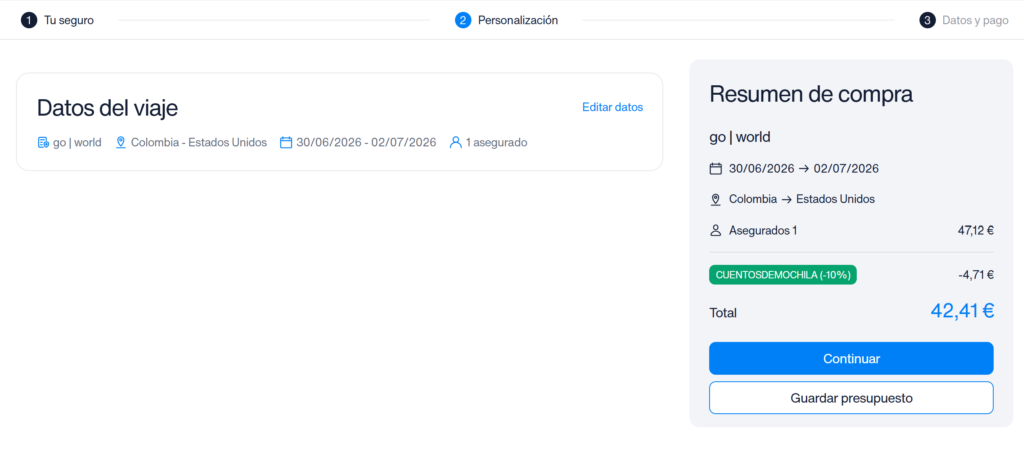Click the step 1 circle icon
1024x451 pixels.
click(29, 20)
